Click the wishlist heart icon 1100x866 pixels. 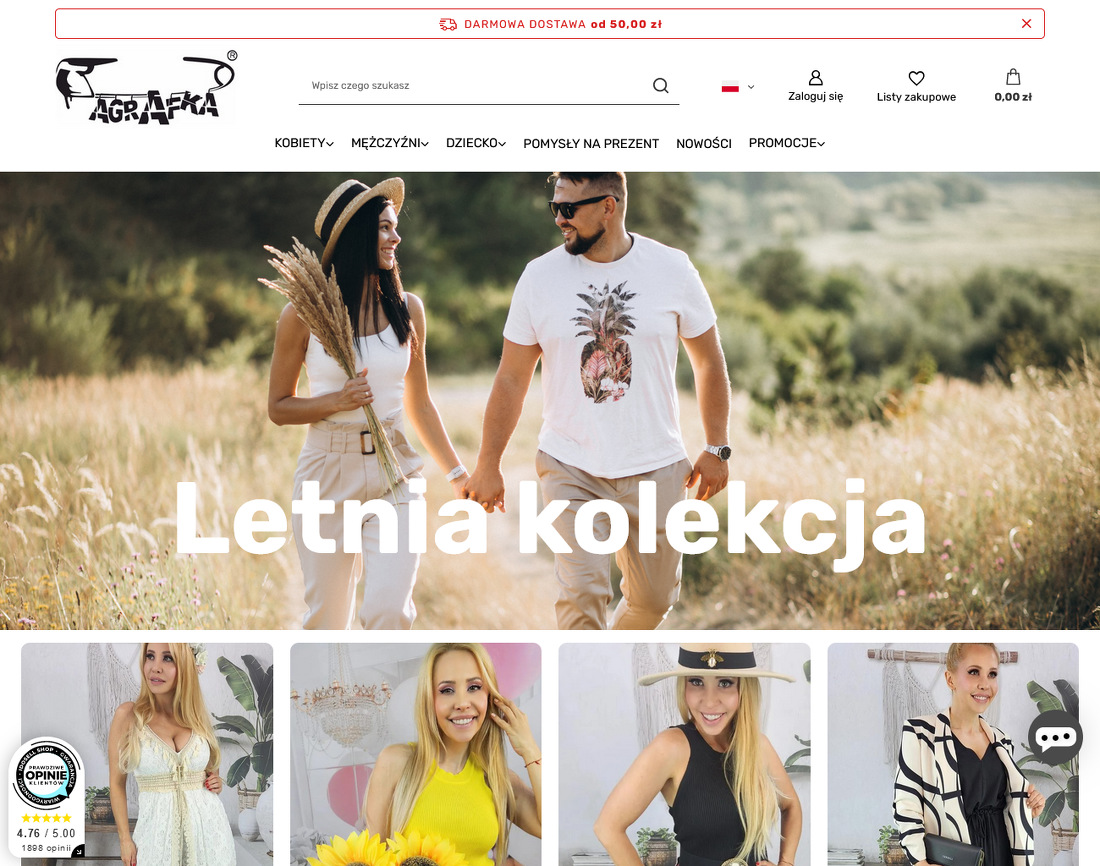coord(916,78)
